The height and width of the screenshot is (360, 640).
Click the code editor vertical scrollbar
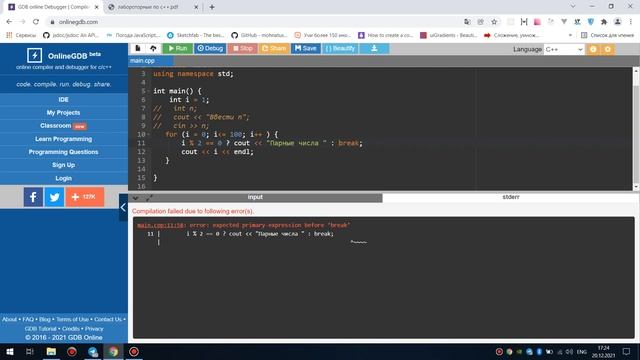(x=636, y=129)
